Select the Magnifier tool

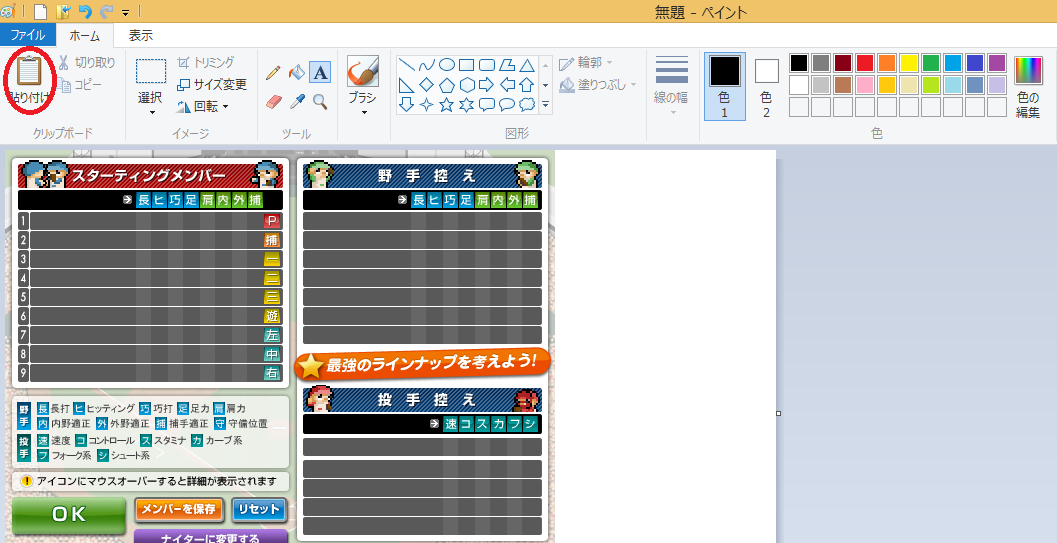[x=320, y=102]
